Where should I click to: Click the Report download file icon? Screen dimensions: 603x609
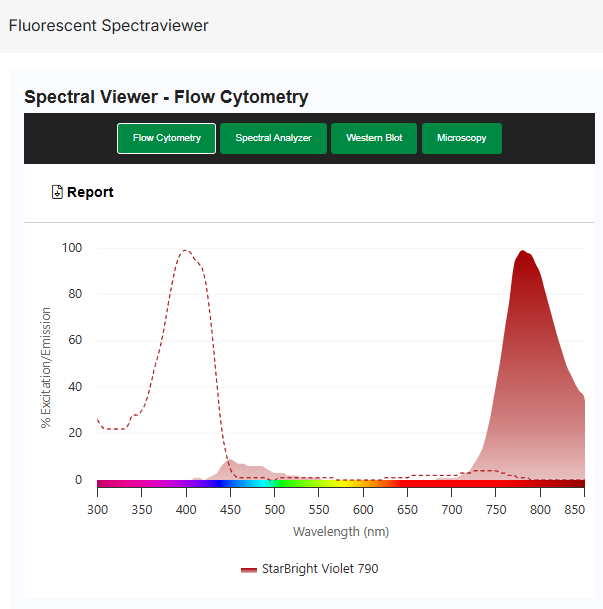pyautogui.click(x=57, y=192)
